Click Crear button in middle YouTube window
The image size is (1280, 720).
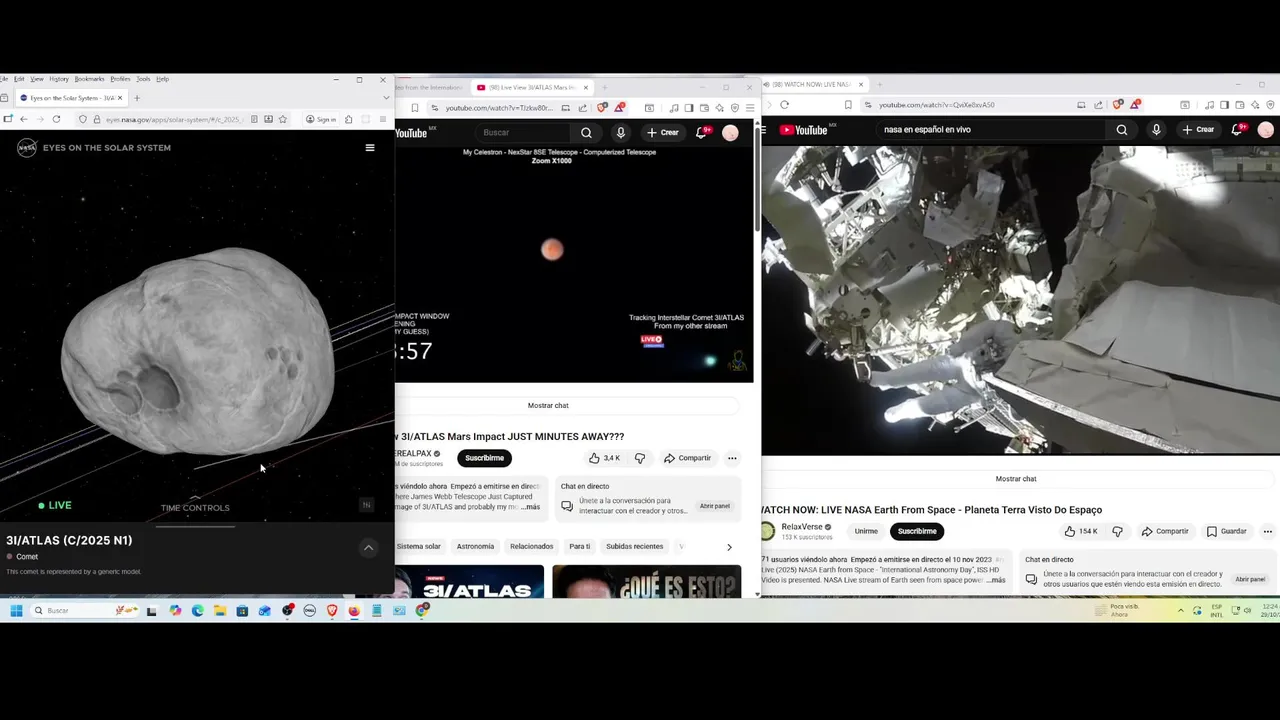click(663, 132)
